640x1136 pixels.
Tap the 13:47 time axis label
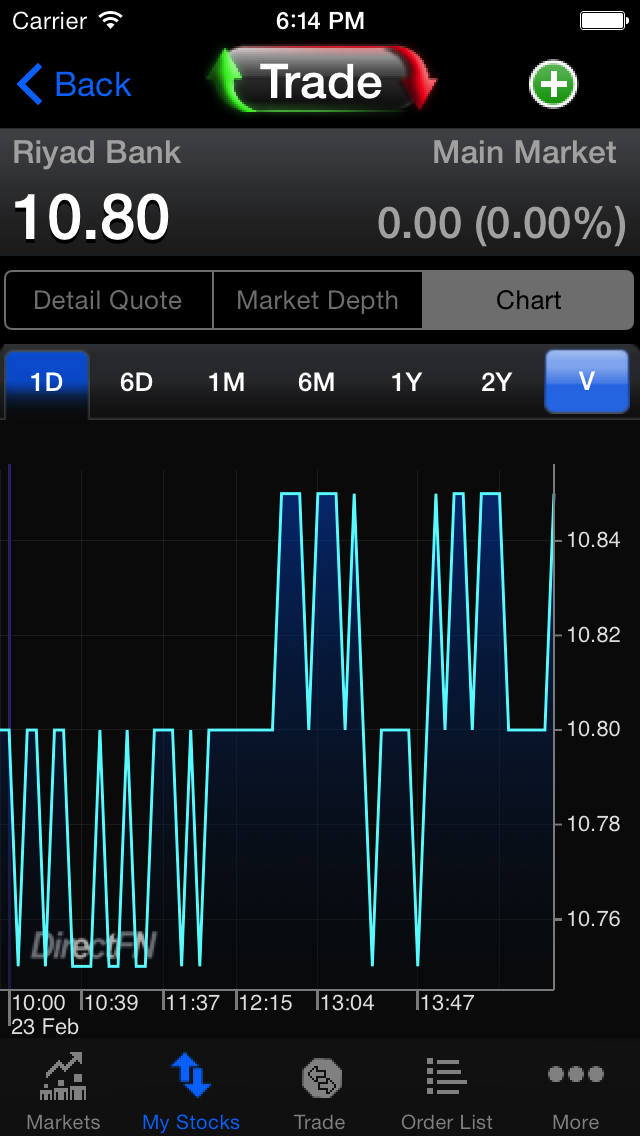pyautogui.click(x=447, y=1003)
